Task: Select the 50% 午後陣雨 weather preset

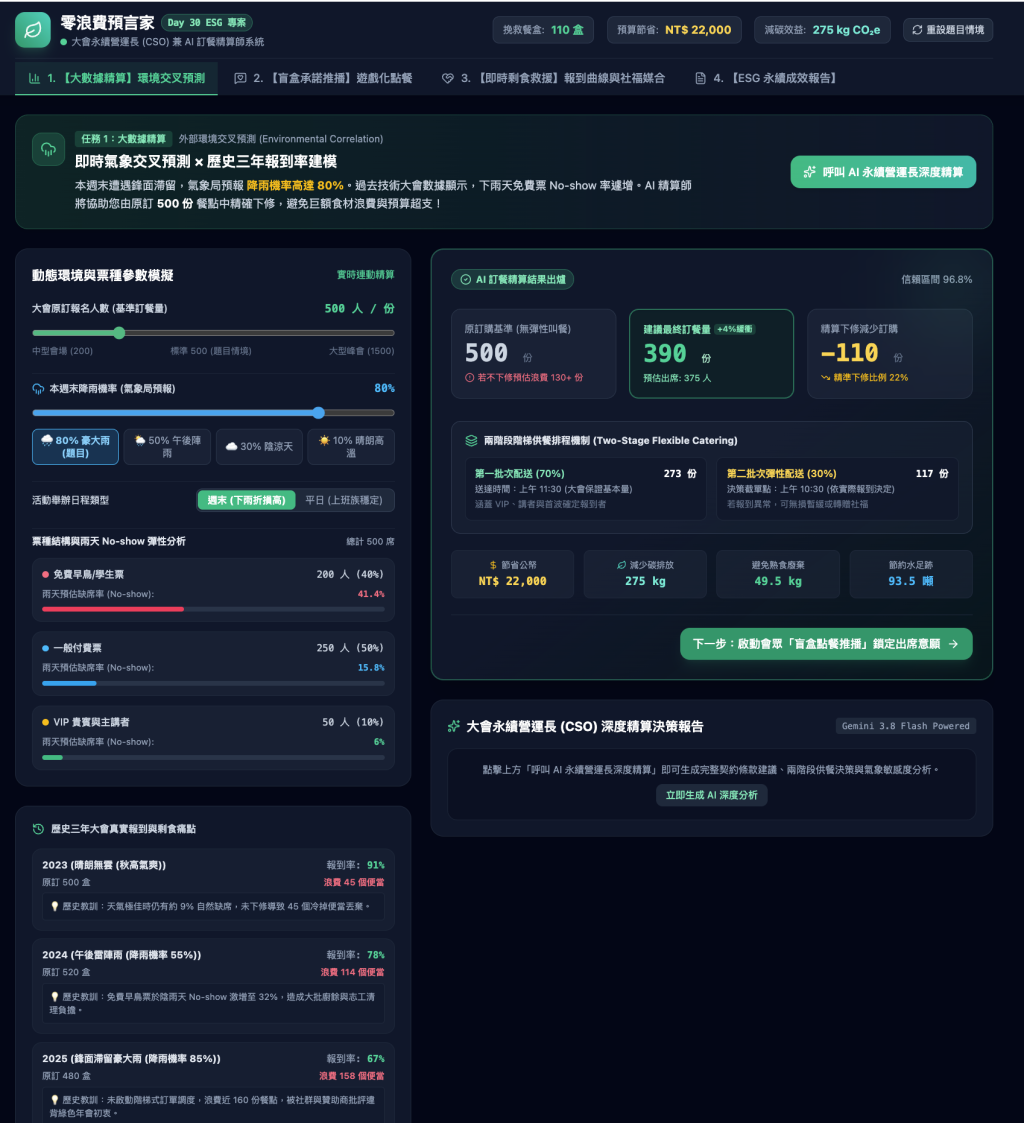Action: coord(168,447)
